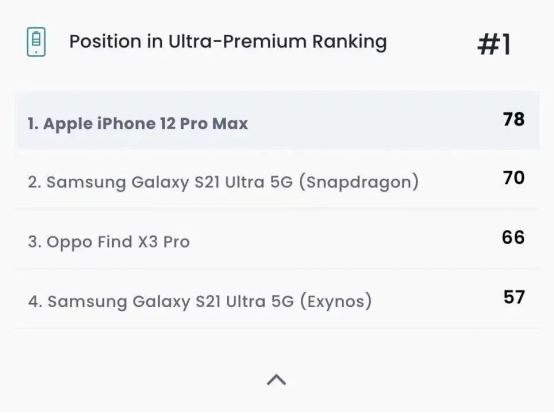554x413 pixels.
Task: Click the rank number 2. before Samsung
Action: [35, 182]
